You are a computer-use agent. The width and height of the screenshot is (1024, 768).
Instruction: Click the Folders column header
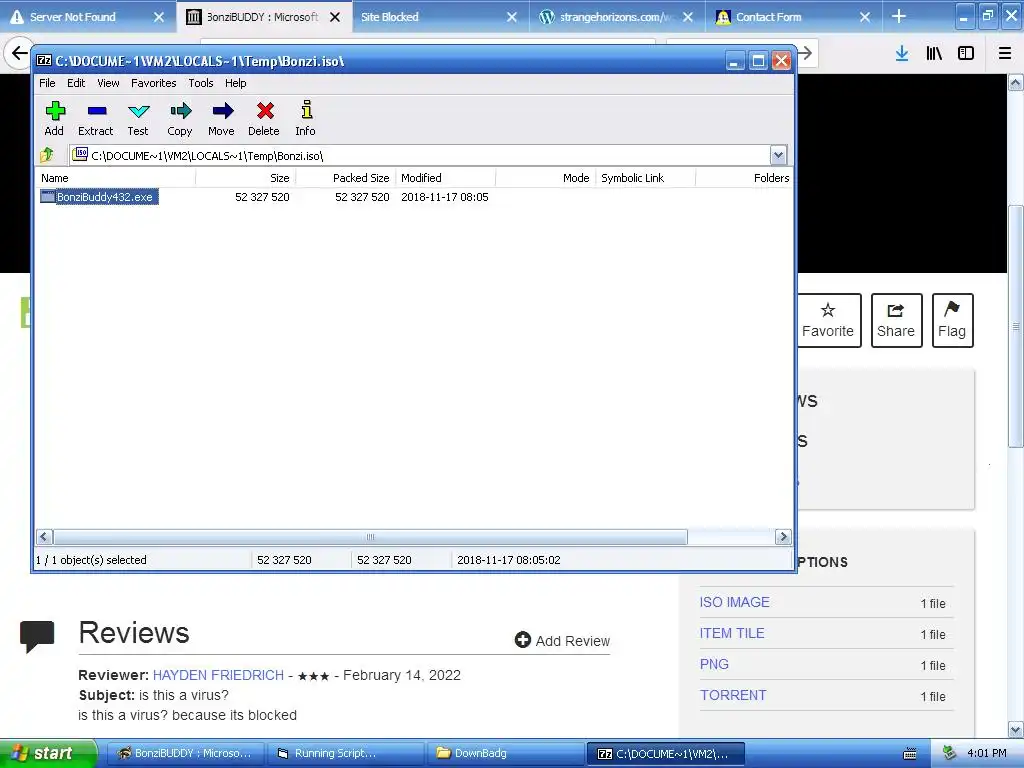click(x=744, y=178)
